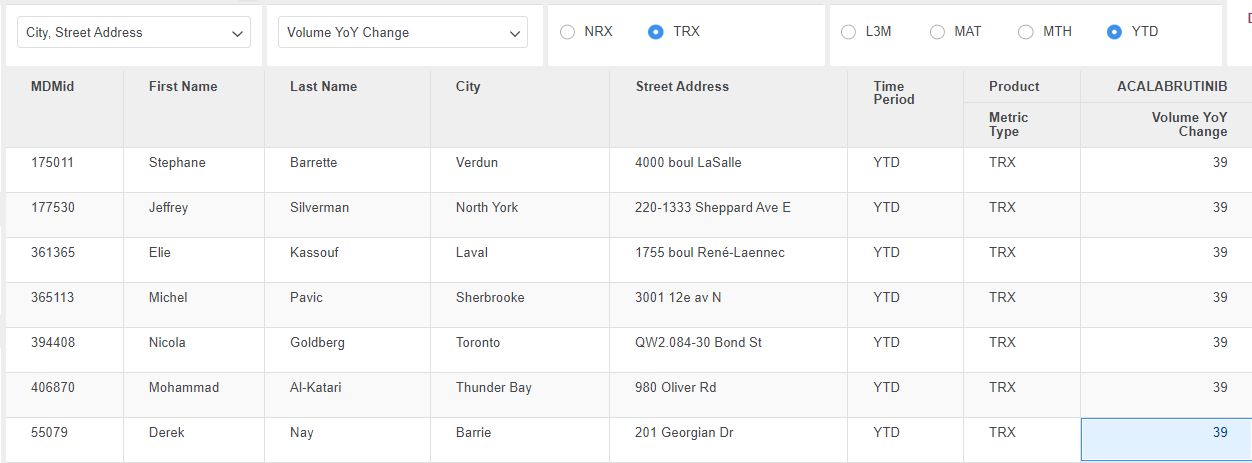
Task: Select highlighted value 39 in Derek Nay row
Action: [x=1166, y=439]
